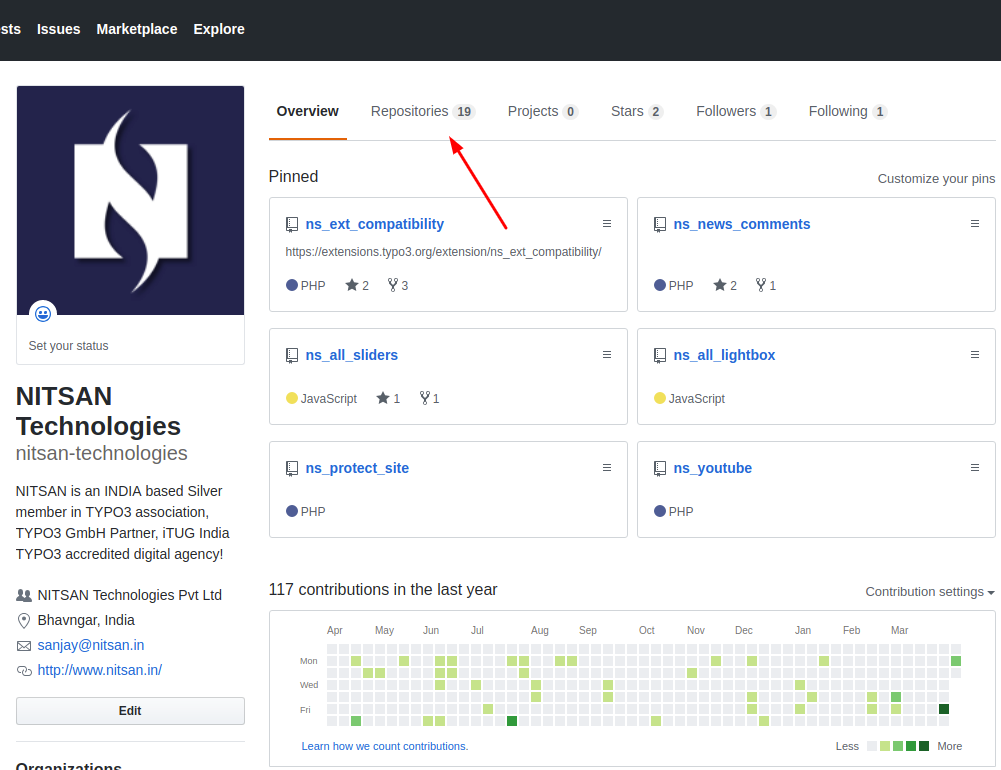Click the repo book icon beside ns_ext_compatibility

tap(292, 224)
